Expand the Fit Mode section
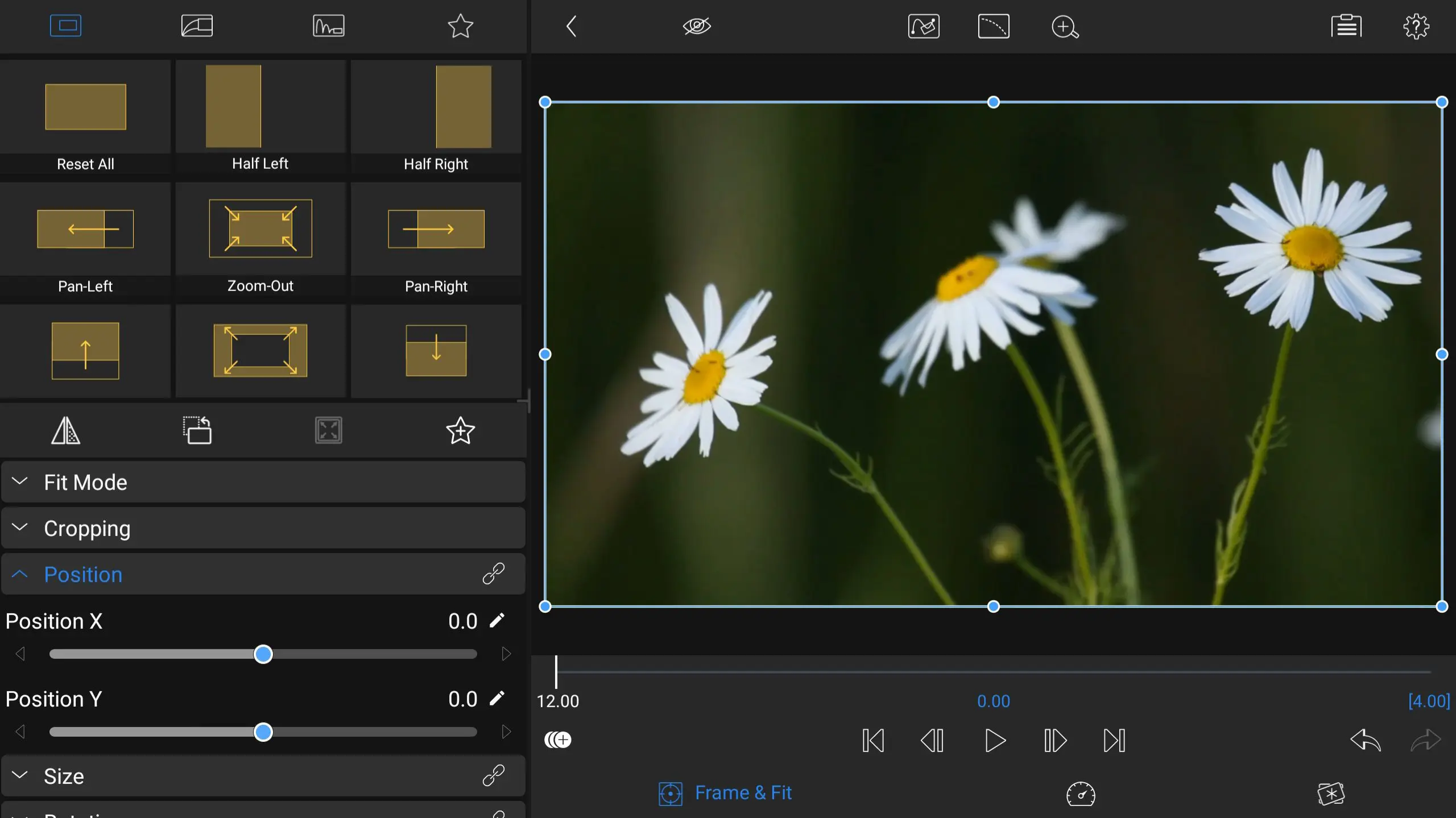This screenshot has height=818, width=1456. 85,482
